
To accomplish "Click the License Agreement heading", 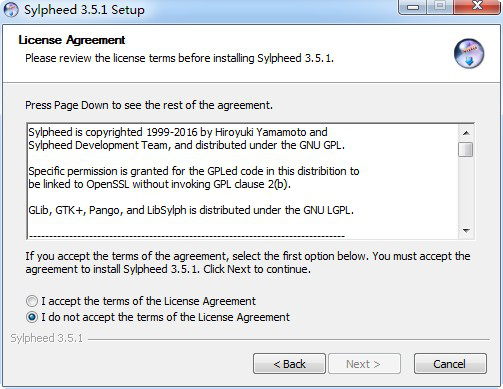I will point(72,40).
